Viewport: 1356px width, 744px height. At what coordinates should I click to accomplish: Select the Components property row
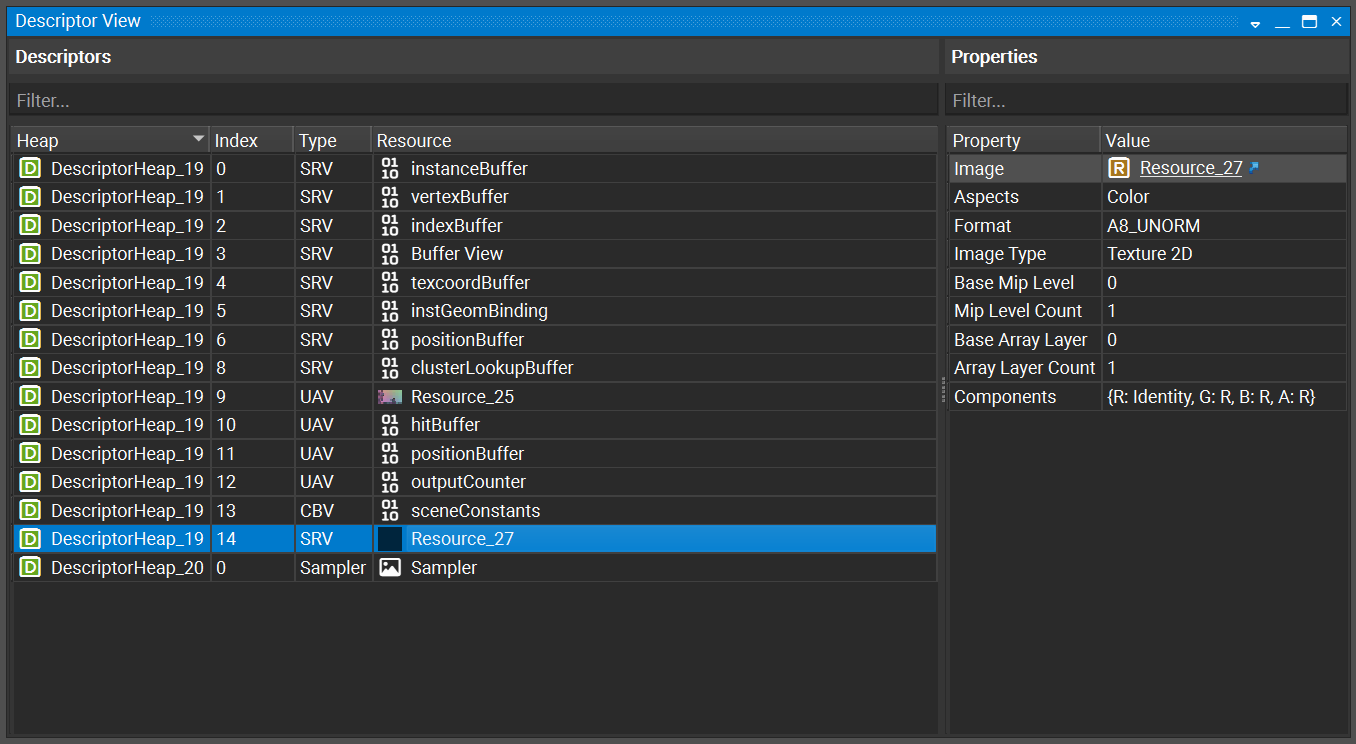1146,397
